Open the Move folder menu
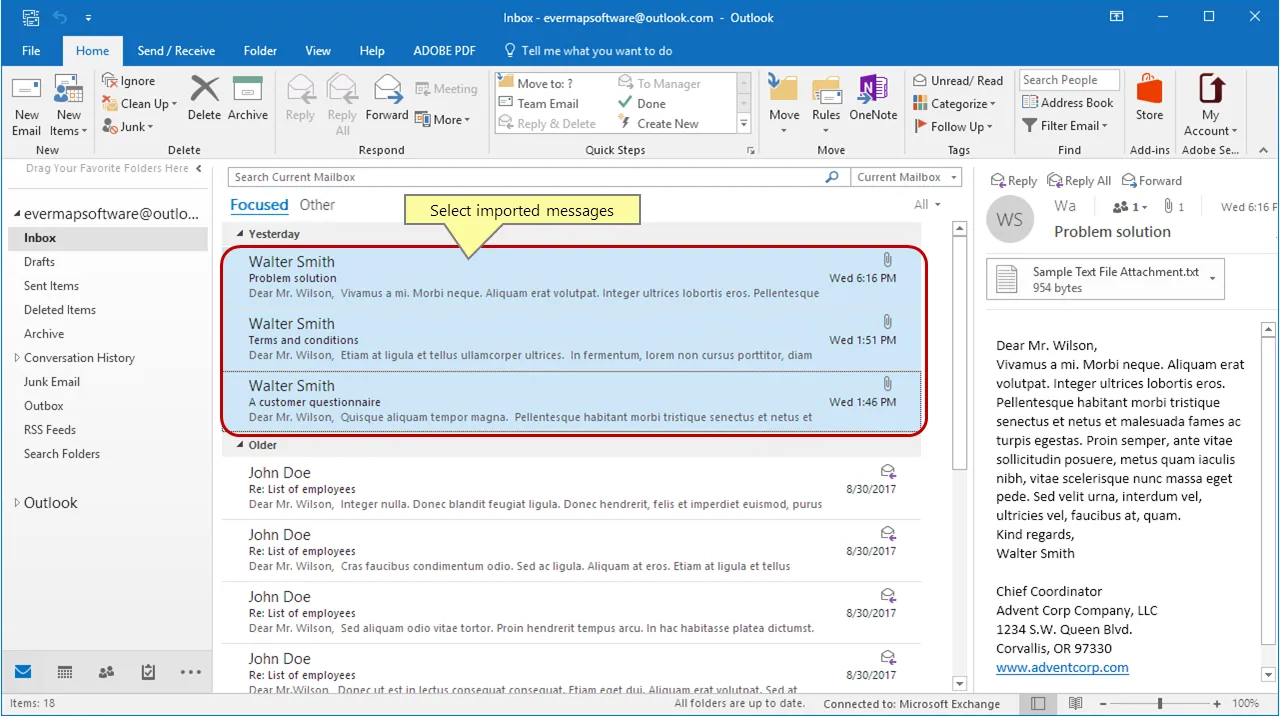Viewport: 1280px width, 720px height. tap(784, 106)
